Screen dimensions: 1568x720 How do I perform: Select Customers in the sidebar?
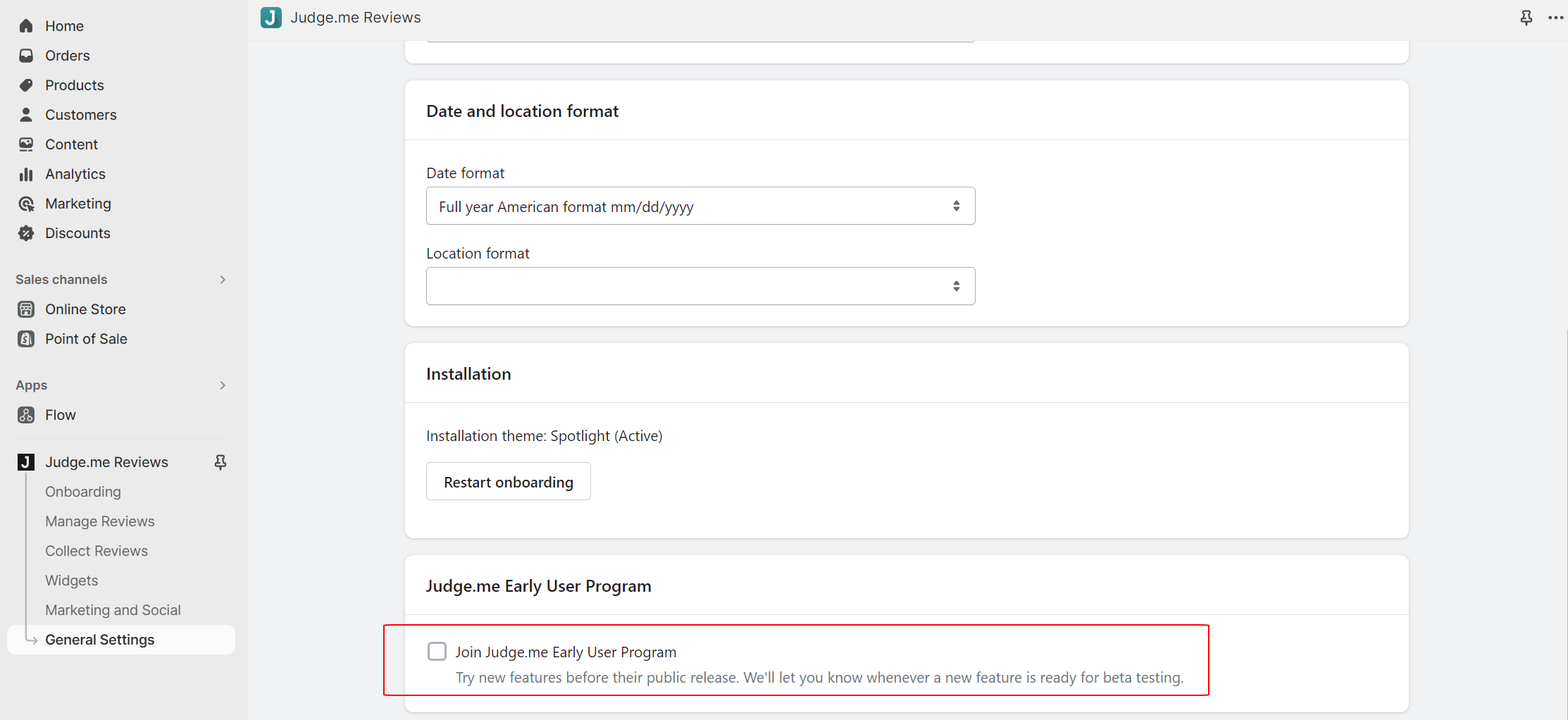[80, 115]
